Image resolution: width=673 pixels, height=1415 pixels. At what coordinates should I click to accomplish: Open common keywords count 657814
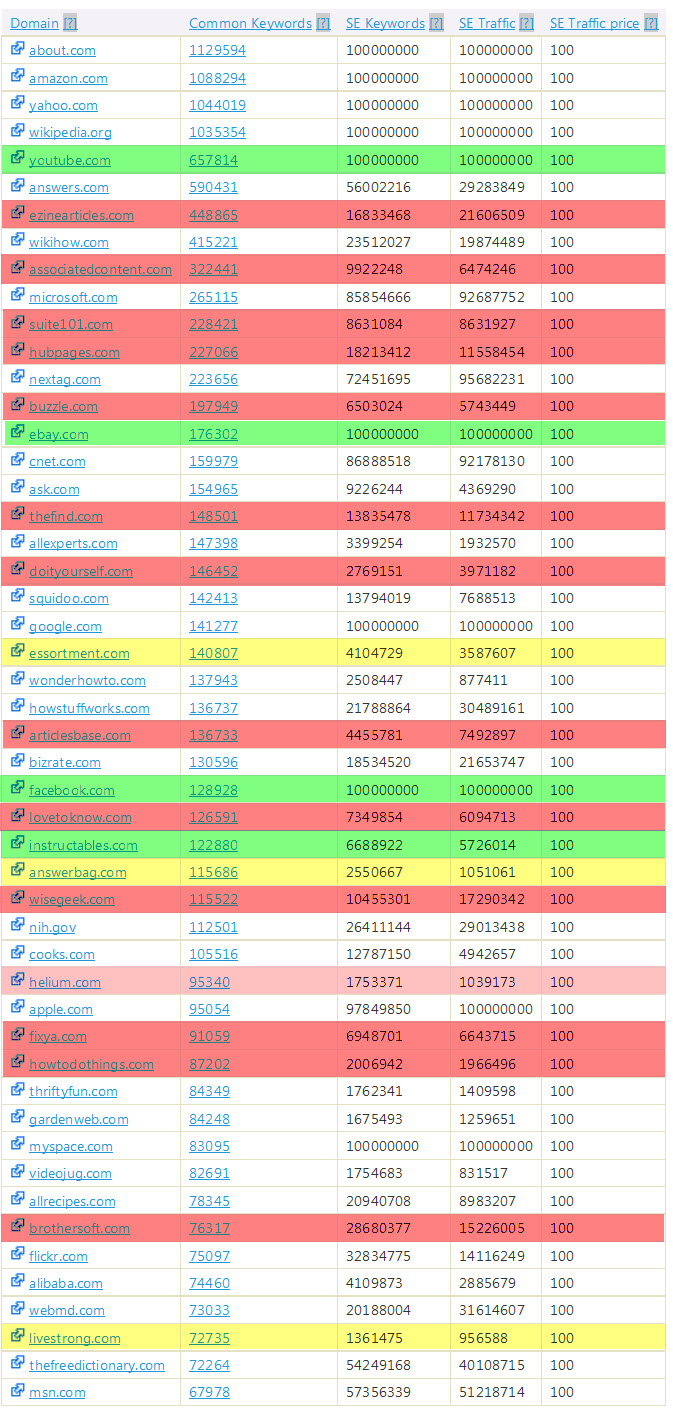[213, 160]
